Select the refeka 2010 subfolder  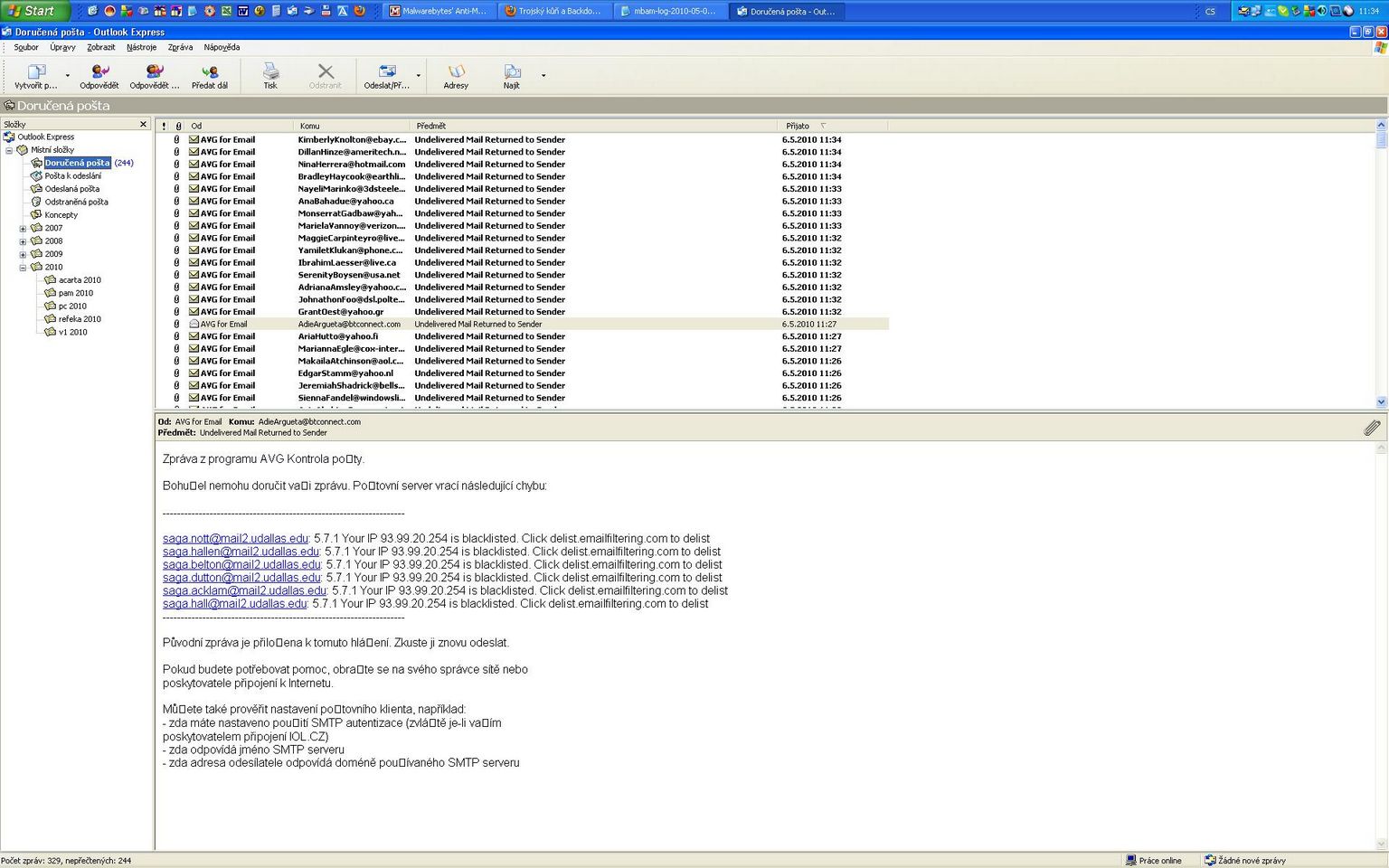click(x=80, y=319)
